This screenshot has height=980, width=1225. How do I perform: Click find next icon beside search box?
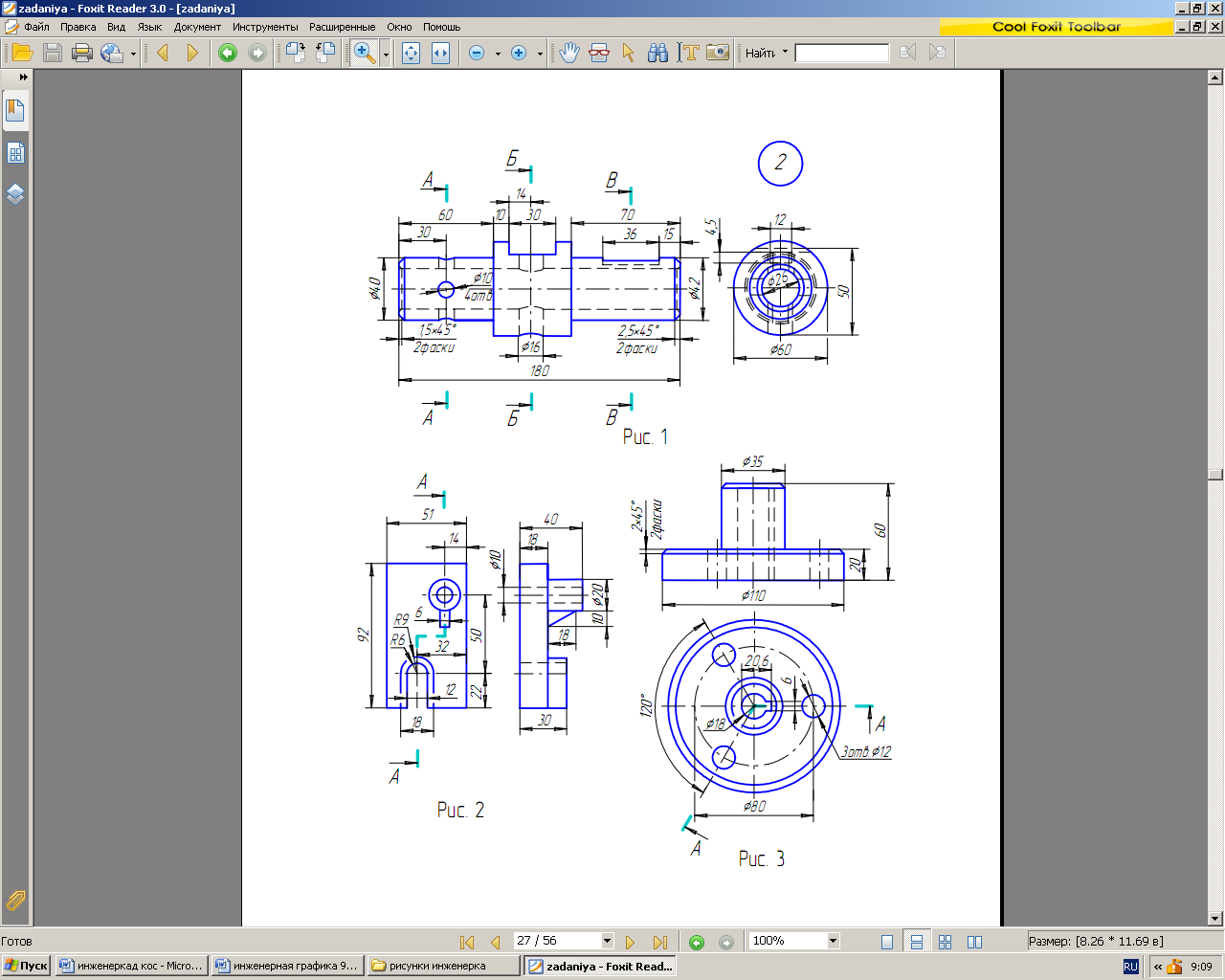[937, 53]
